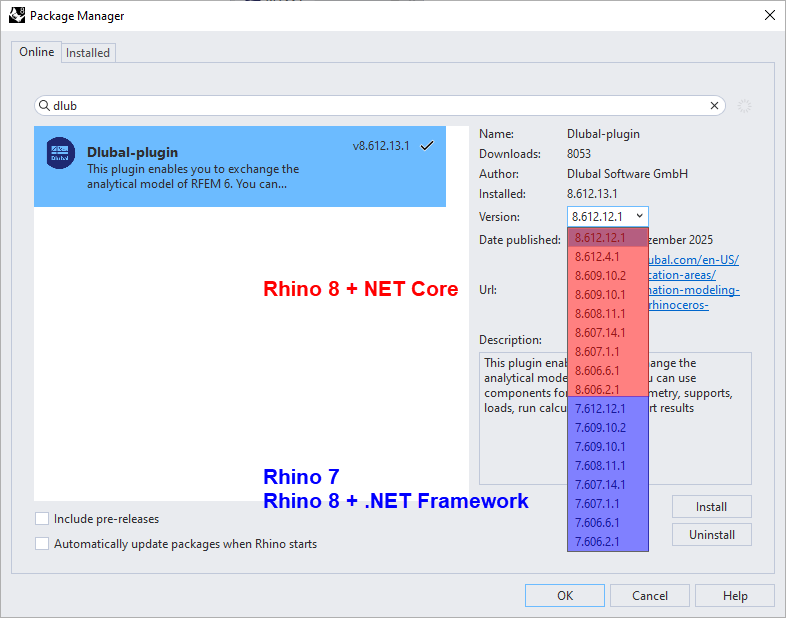Clear the search field with X icon

click(714, 106)
